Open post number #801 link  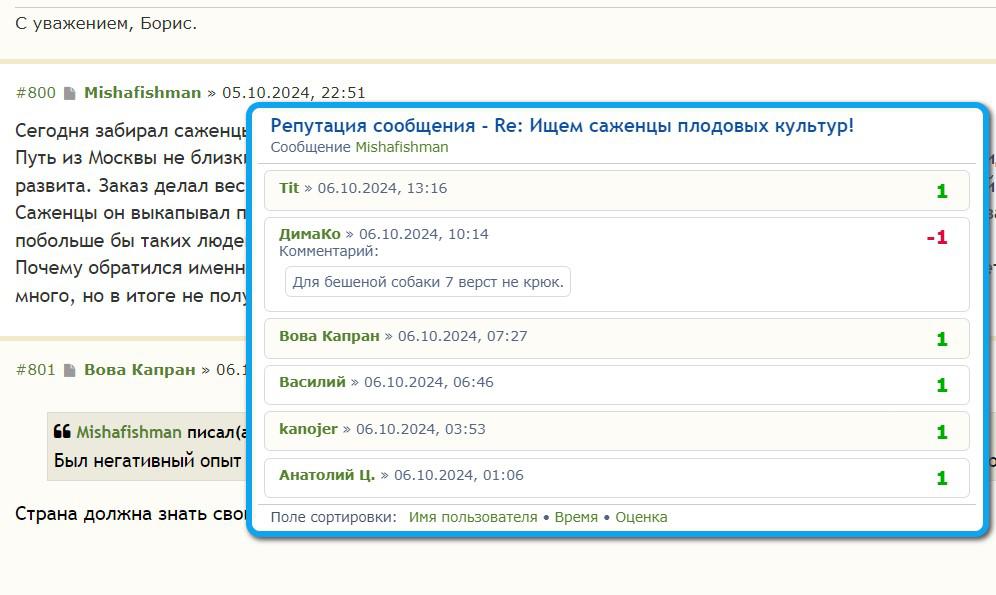[36, 370]
